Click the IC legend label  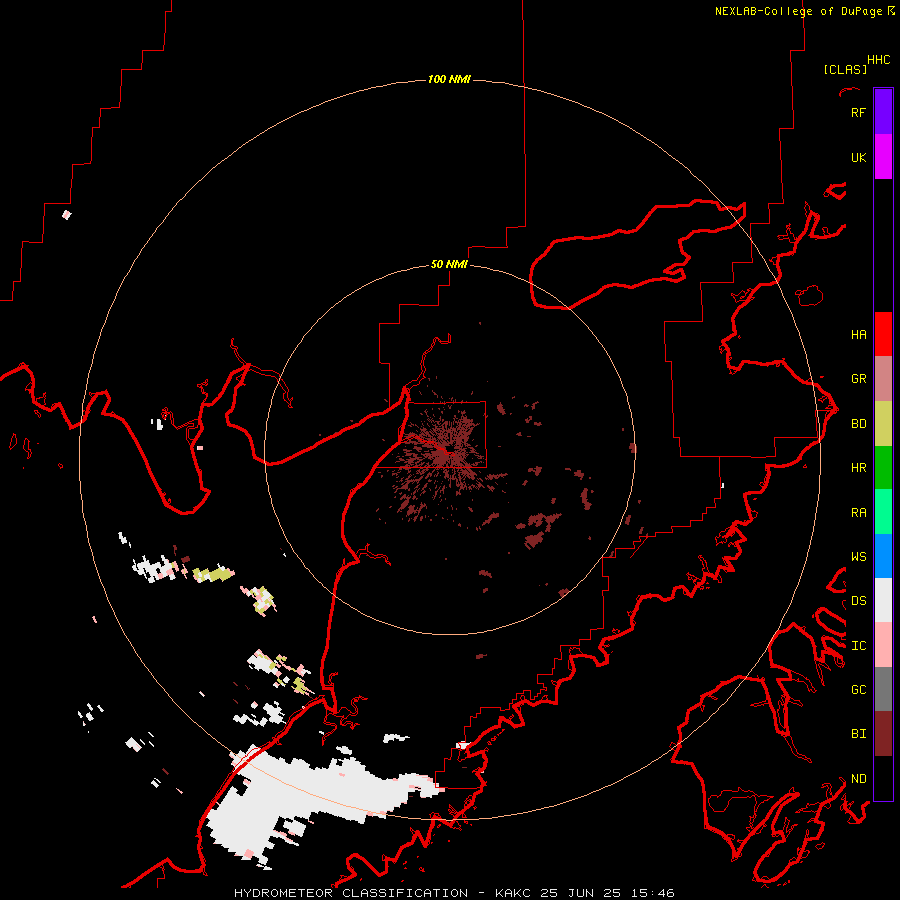point(858,645)
